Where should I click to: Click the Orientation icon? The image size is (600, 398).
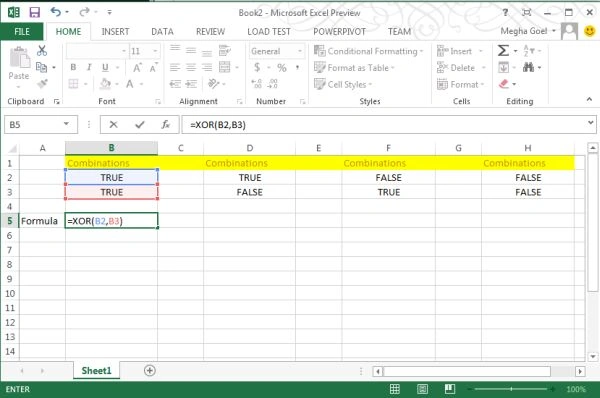(214, 83)
